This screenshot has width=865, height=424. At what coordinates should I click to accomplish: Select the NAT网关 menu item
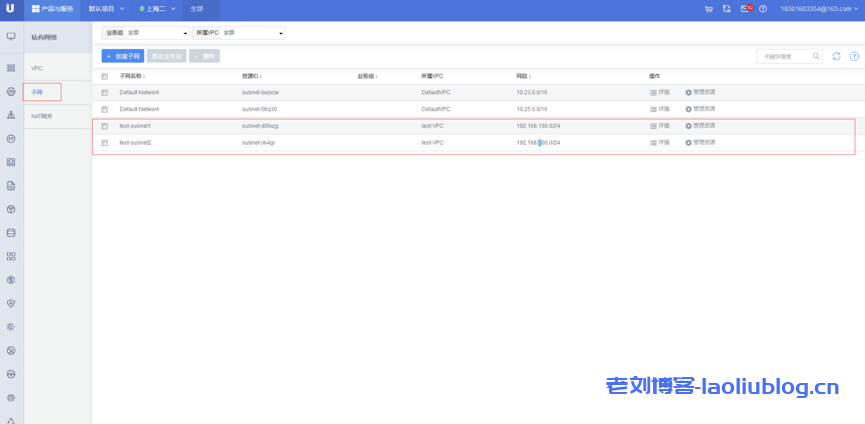pyautogui.click(x=42, y=116)
